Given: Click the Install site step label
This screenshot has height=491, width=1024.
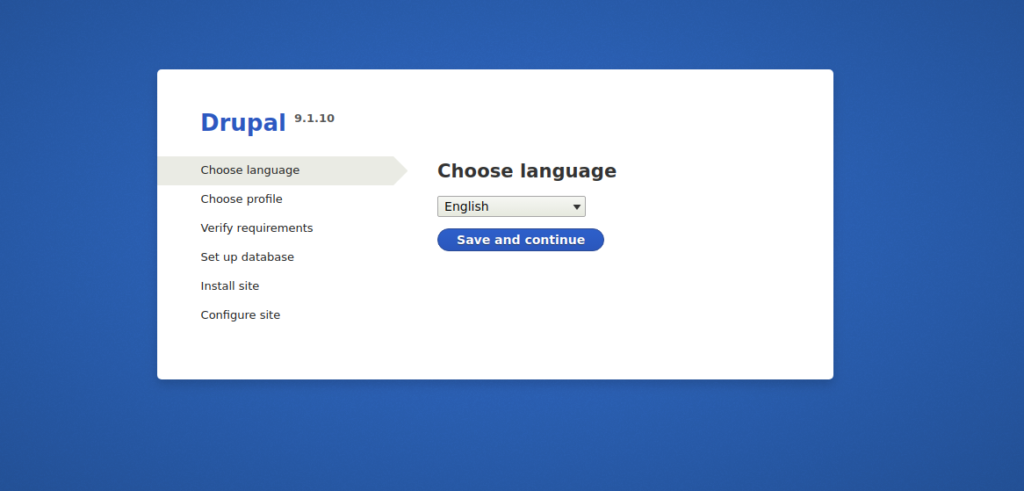Looking at the screenshot, I should 230,286.
